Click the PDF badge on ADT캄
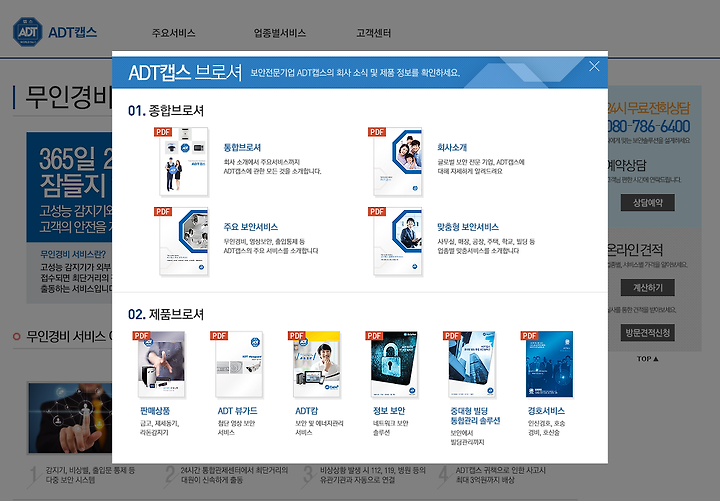The image size is (720, 501). (x=297, y=336)
